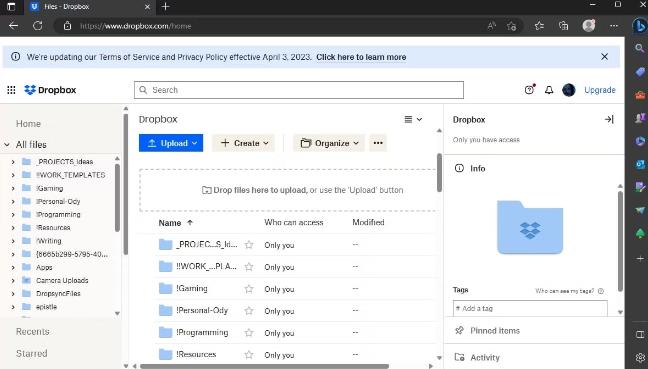Open a new browser tab
The width and height of the screenshot is (648, 369).
tap(165, 6)
